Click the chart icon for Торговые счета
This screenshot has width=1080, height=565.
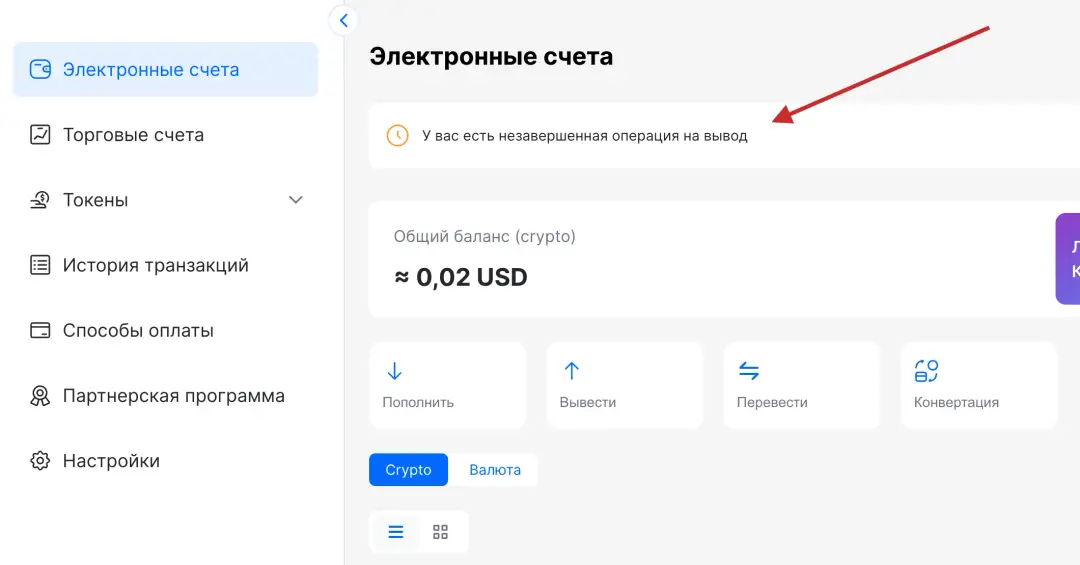point(40,135)
